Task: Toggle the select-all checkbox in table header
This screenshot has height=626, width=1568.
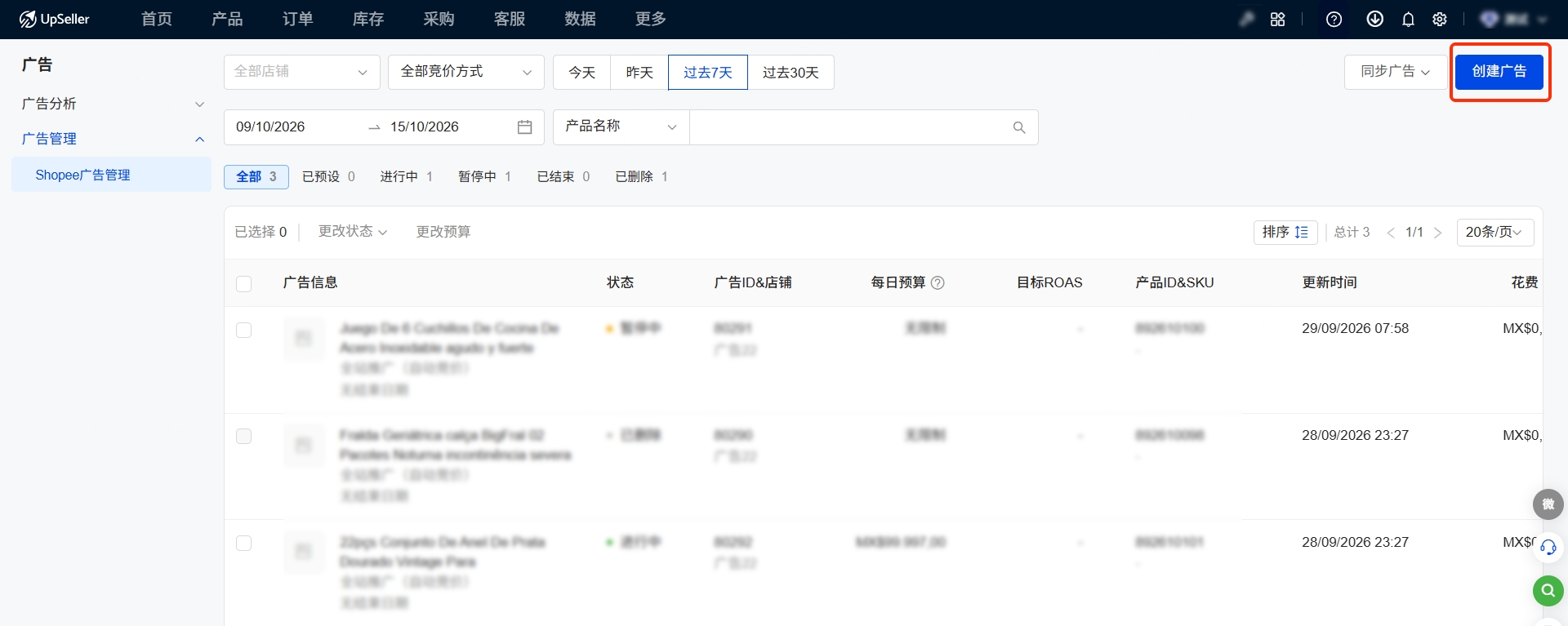Action: pyautogui.click(x=243, y=283)
